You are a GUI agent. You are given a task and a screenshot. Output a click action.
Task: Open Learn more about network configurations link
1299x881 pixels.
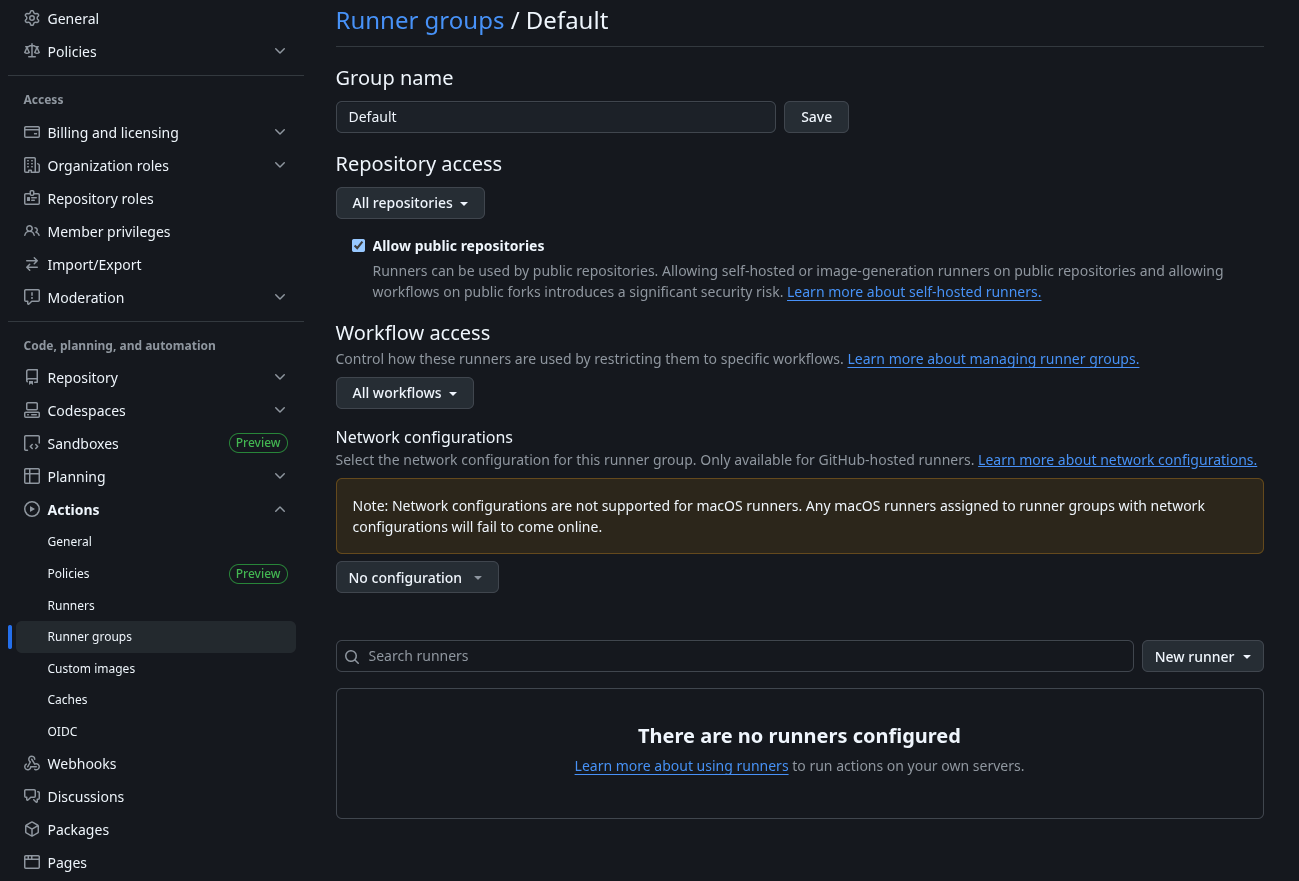coord(1117,460)
